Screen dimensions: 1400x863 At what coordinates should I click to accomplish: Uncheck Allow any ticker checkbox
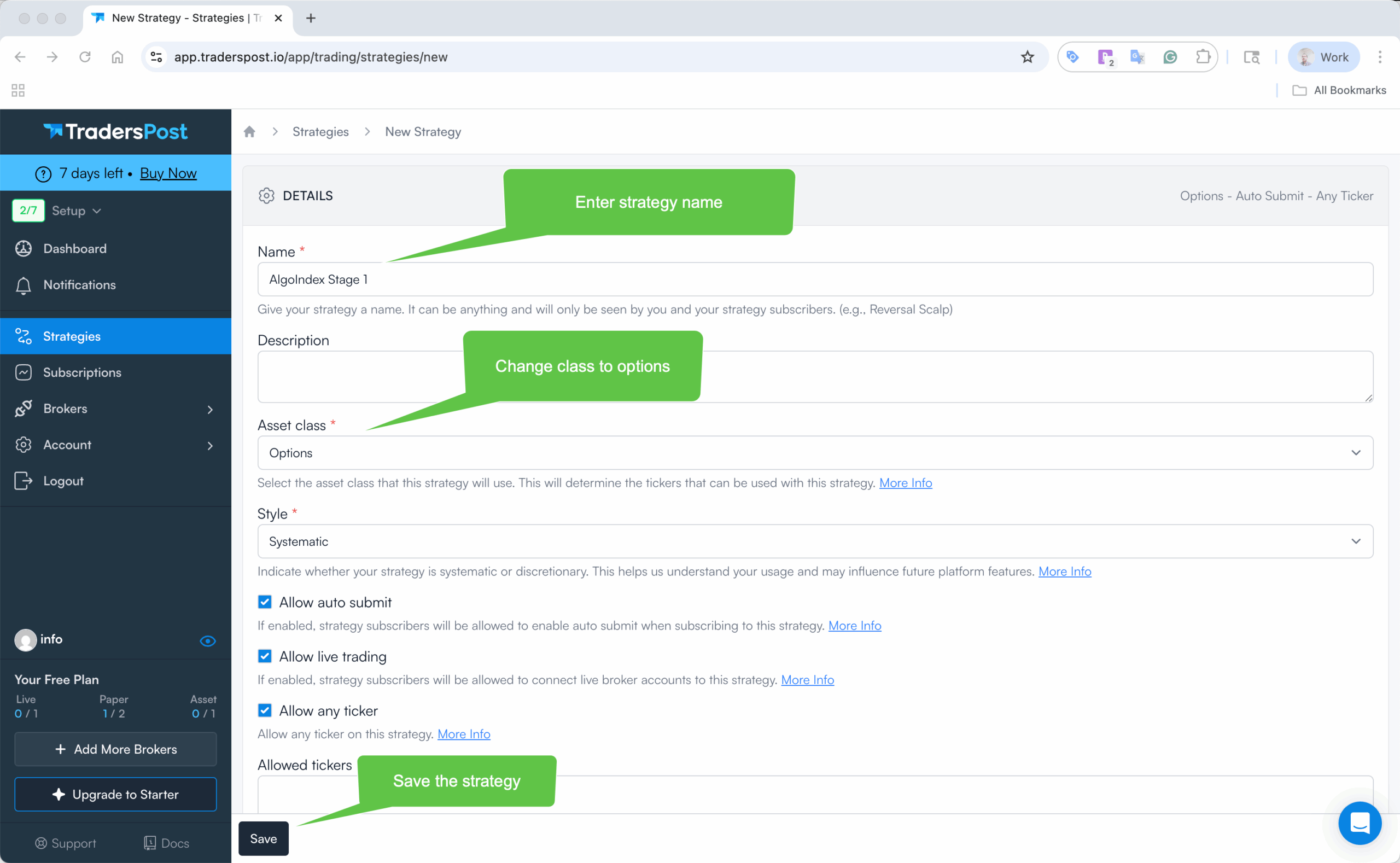(265, 710)
